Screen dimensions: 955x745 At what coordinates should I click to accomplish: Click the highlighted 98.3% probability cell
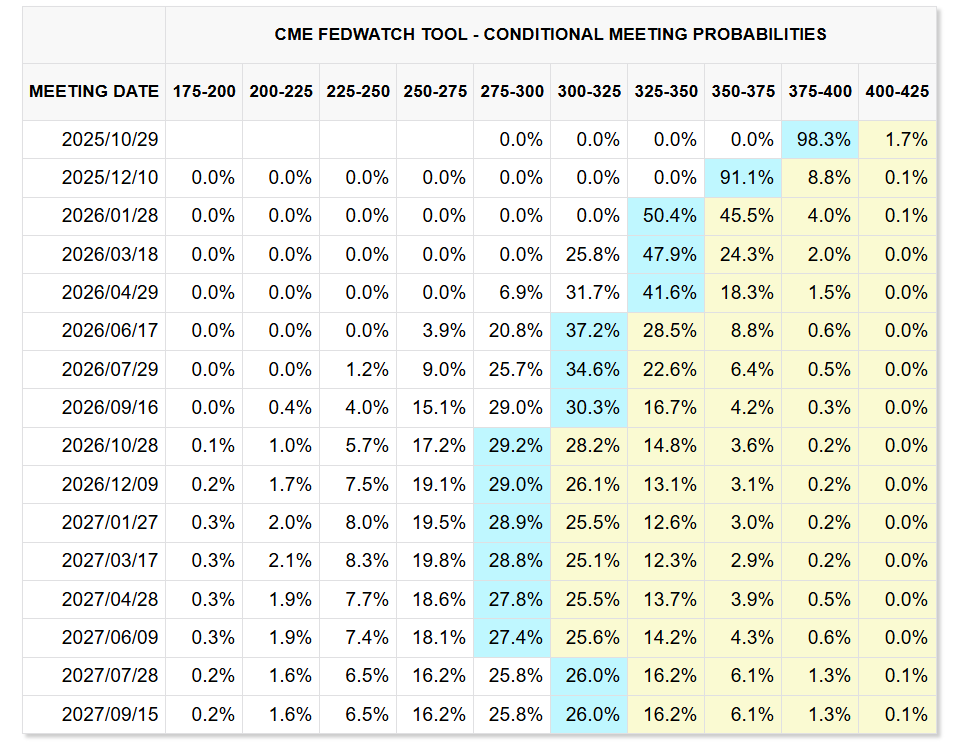820,140
